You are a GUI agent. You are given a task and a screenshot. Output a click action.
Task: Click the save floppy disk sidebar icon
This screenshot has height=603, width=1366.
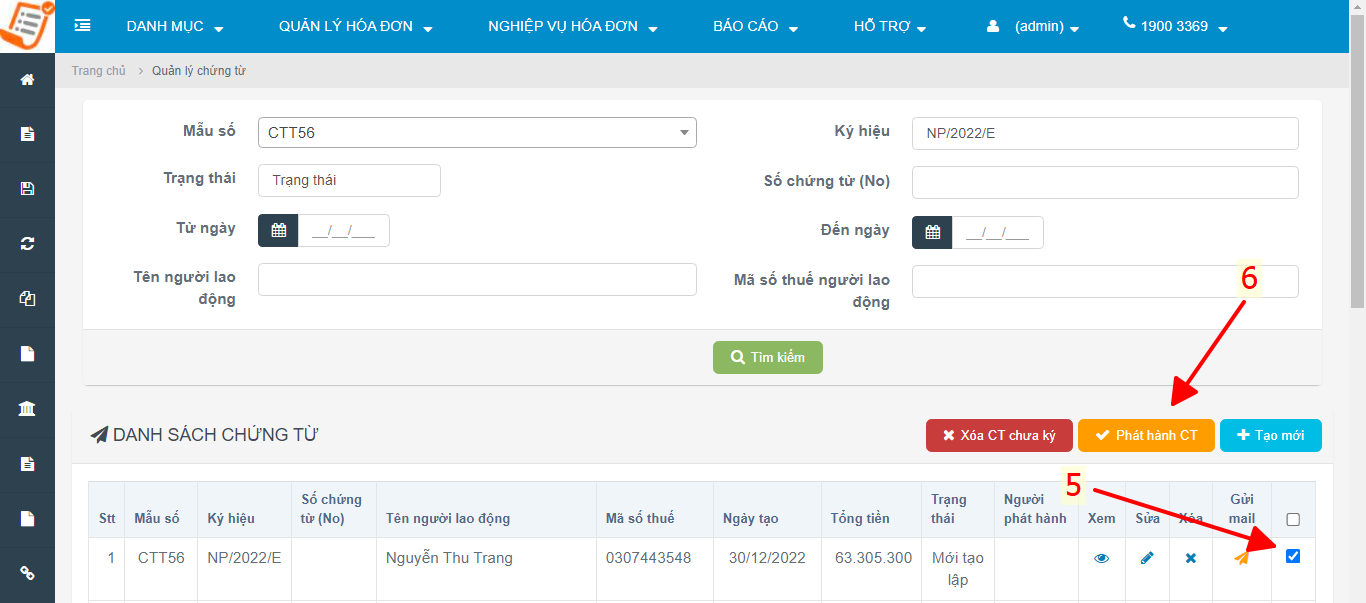coord(27,189)
